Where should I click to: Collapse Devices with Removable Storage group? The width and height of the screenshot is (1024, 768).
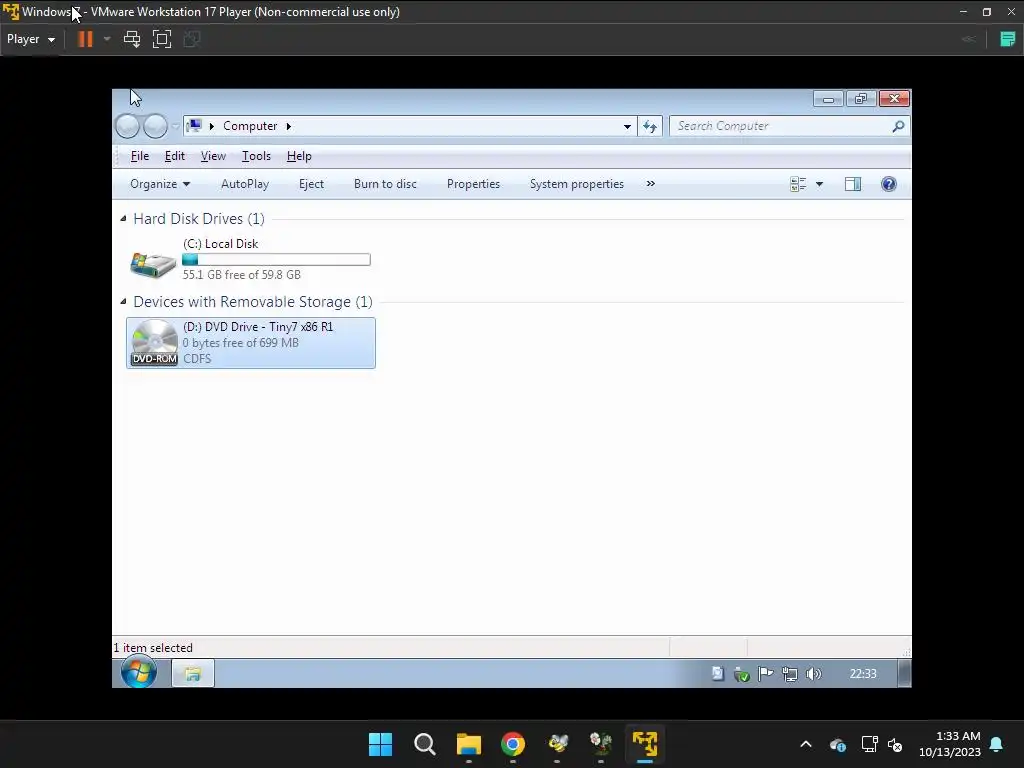pyautogui.click(x=123, y=302)
